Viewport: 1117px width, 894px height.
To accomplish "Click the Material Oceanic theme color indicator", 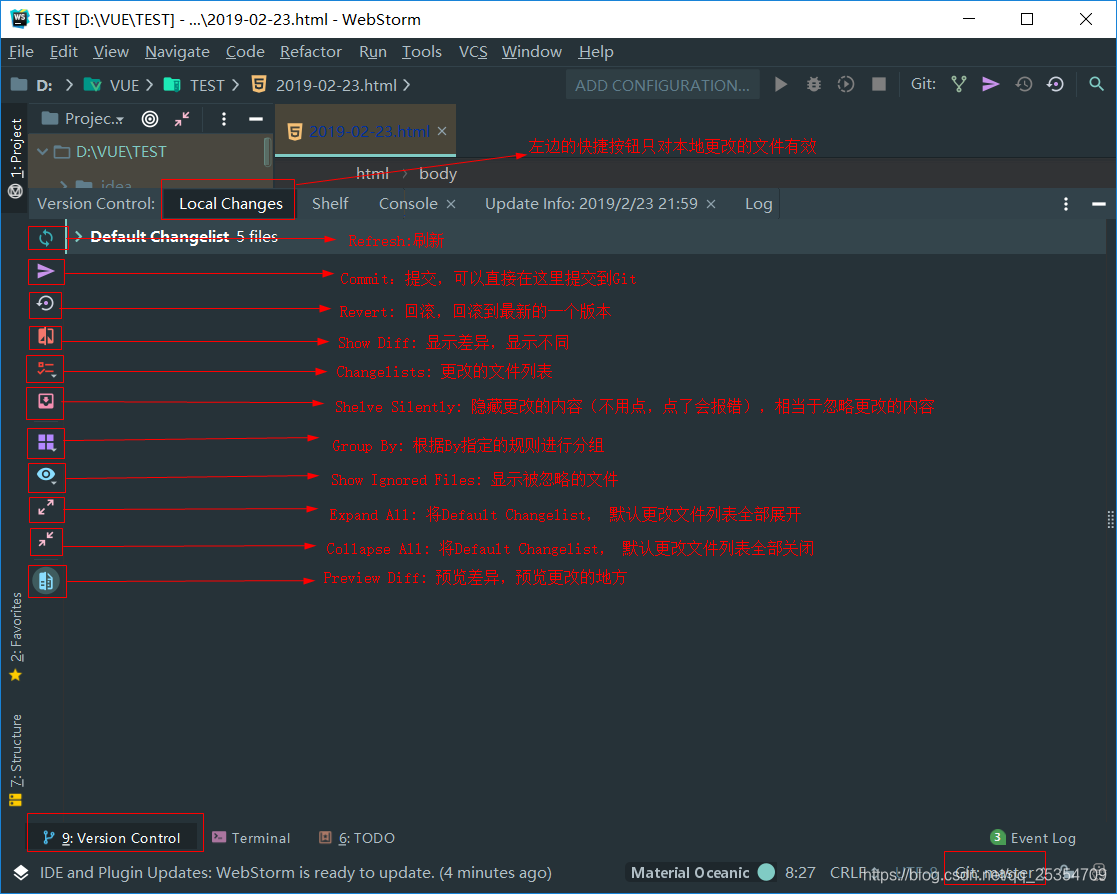I will [766, 872].
